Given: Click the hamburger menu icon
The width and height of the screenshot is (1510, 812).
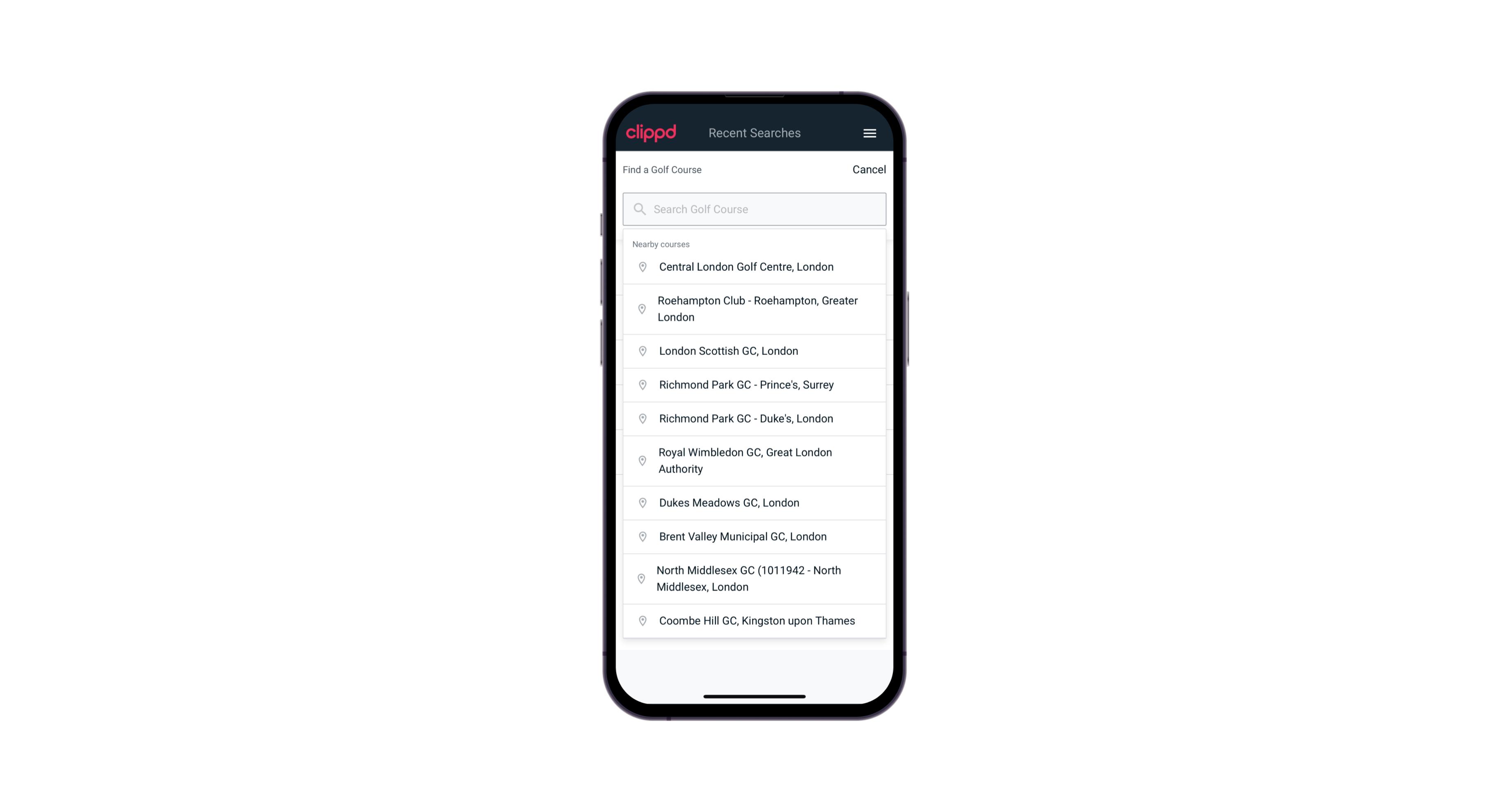Looking at the screenshot, I should tap(869, 133).
